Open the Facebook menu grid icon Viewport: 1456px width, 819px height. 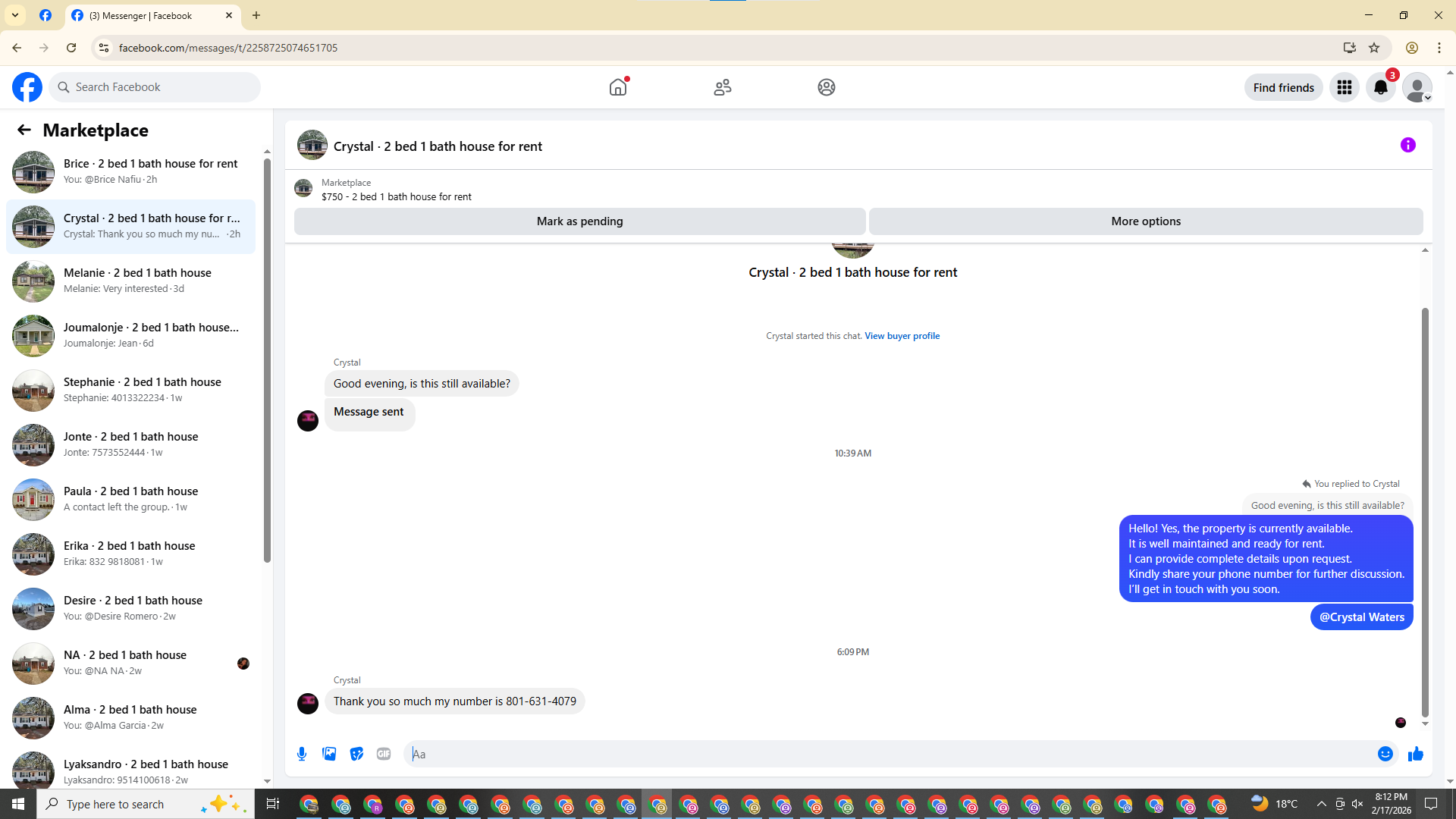coord(1344,87)
